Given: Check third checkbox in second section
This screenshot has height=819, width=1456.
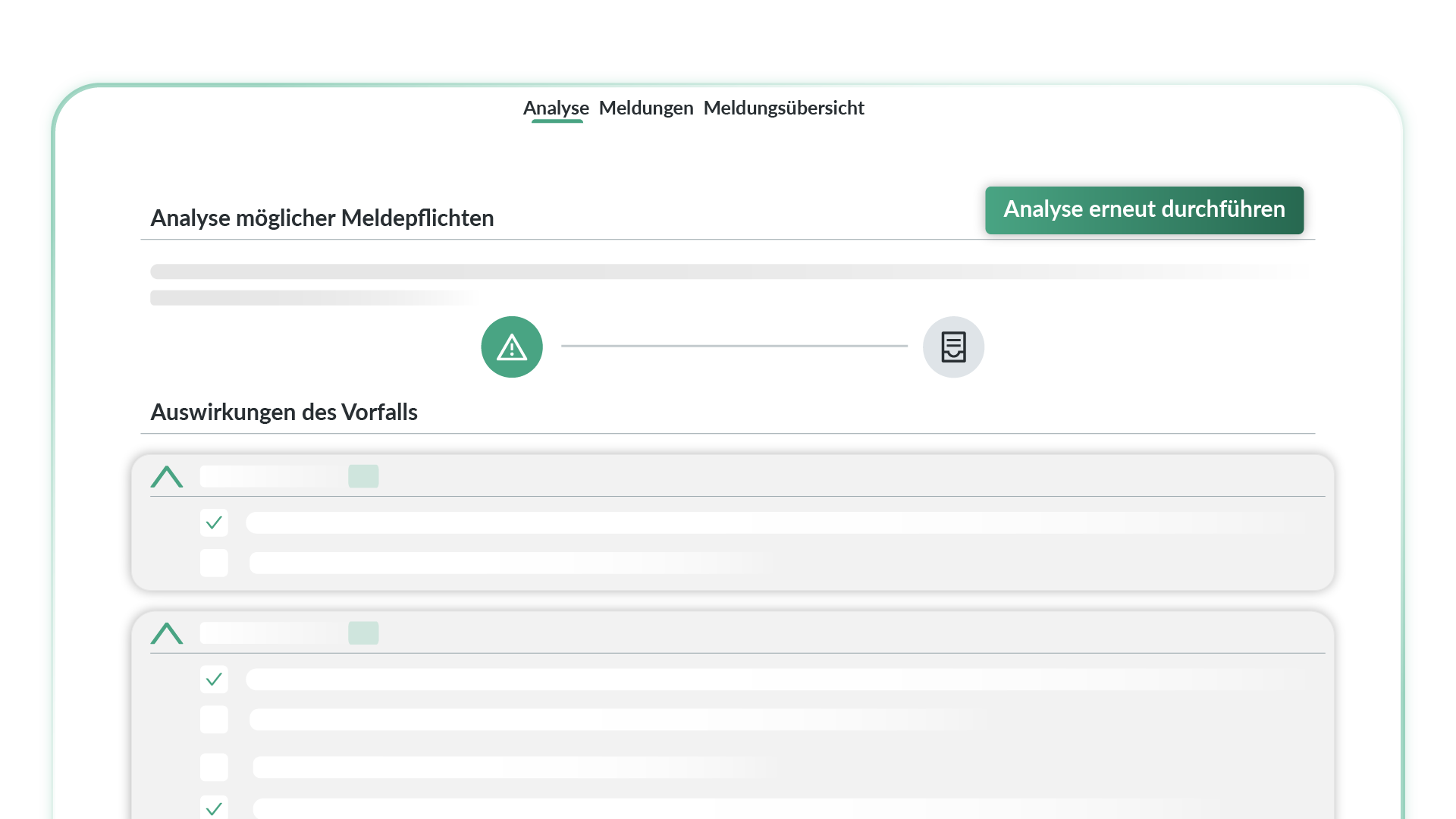Looking at the screenshot, I should point(214,767).
